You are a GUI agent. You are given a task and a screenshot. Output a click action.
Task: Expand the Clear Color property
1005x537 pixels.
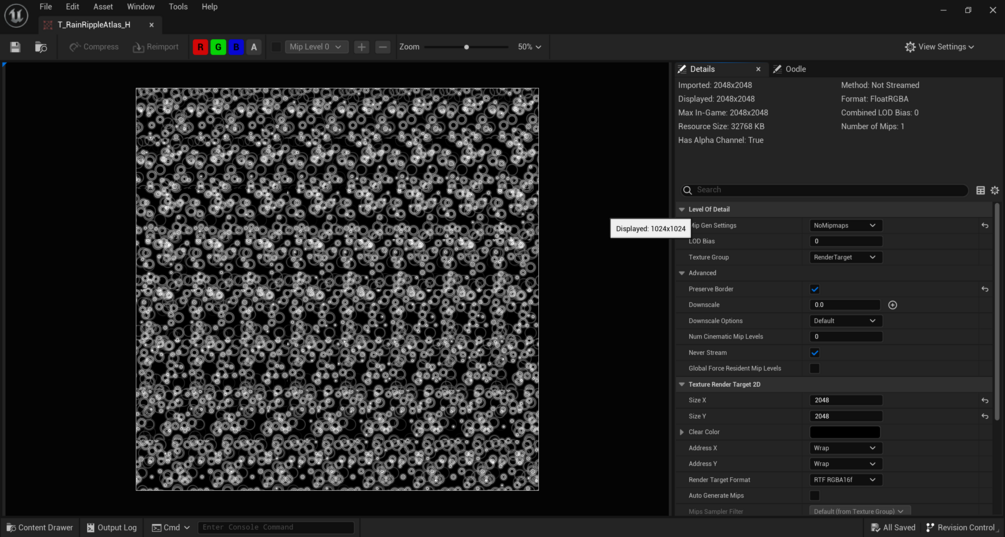click(x=682, y=432)
